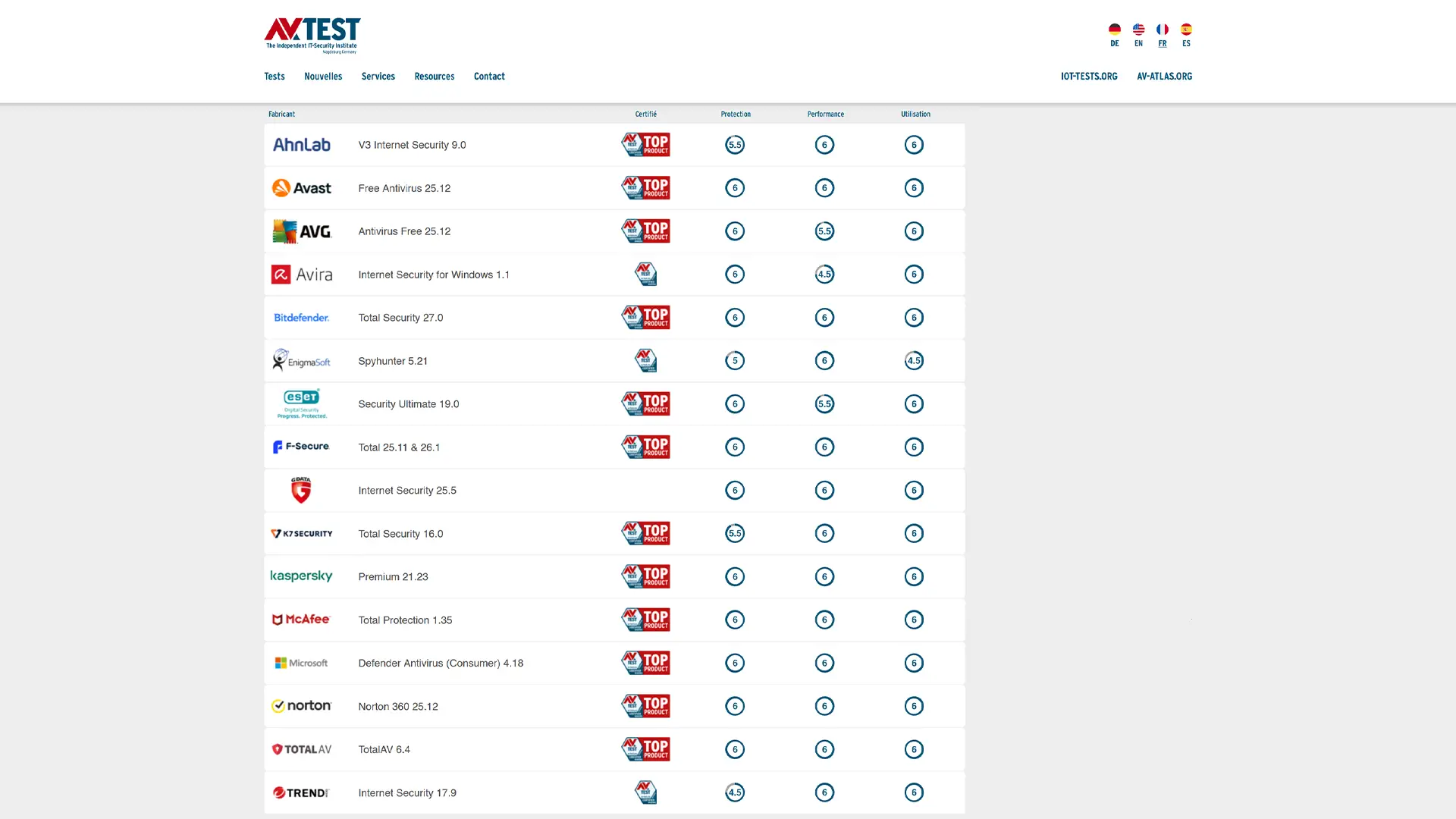Switch language with the US flag EN
This screenshot has width=1456, height=819.
pos(1138,30)
